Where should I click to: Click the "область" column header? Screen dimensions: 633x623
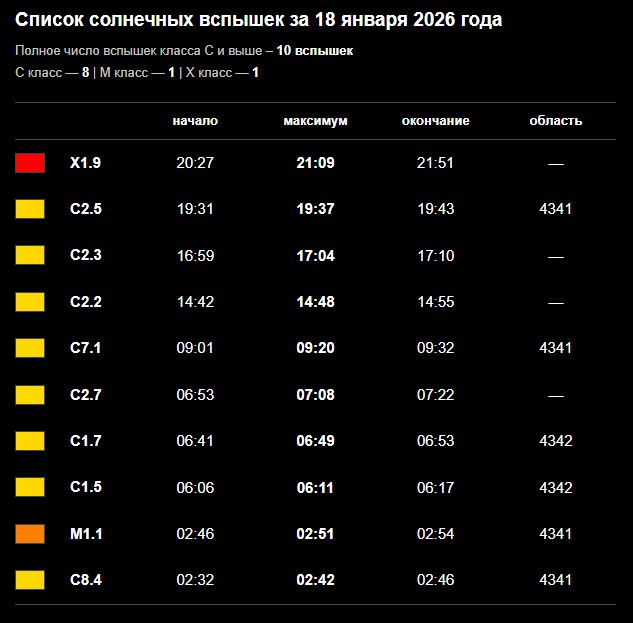(555, 121)
